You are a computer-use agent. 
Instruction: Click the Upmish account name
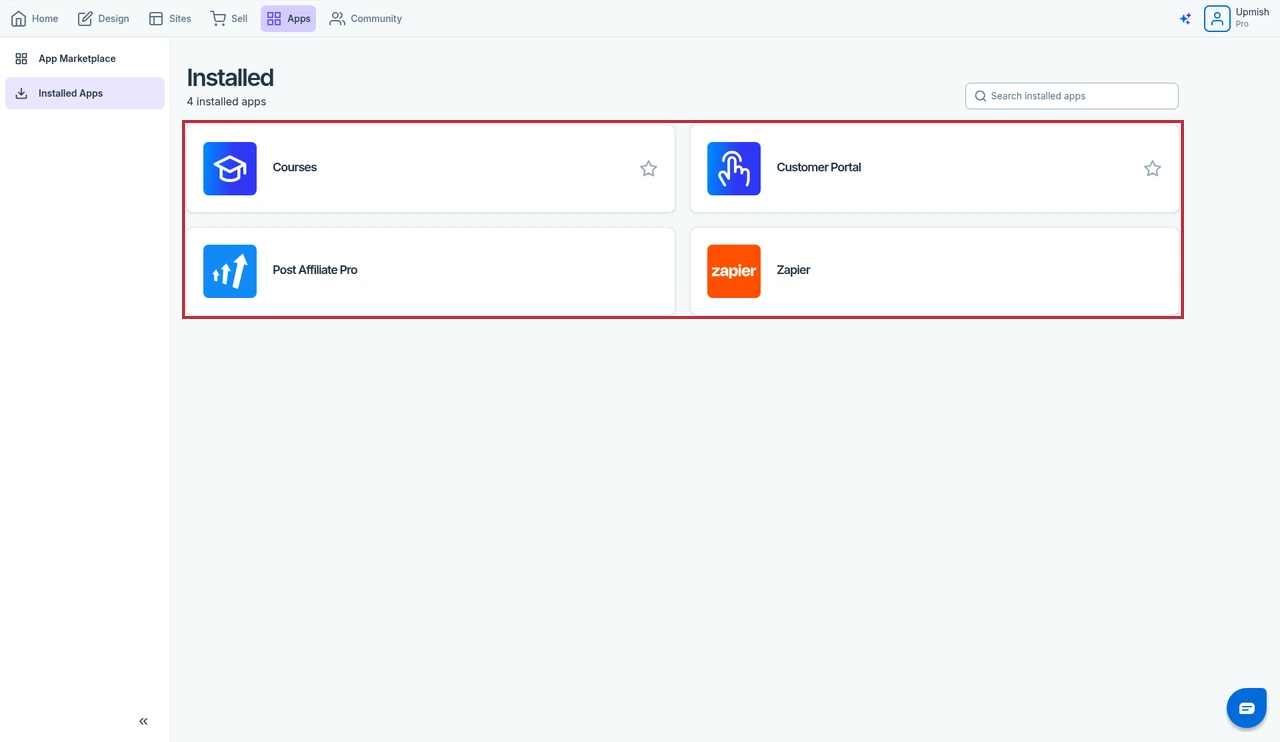coord(1252,12)
